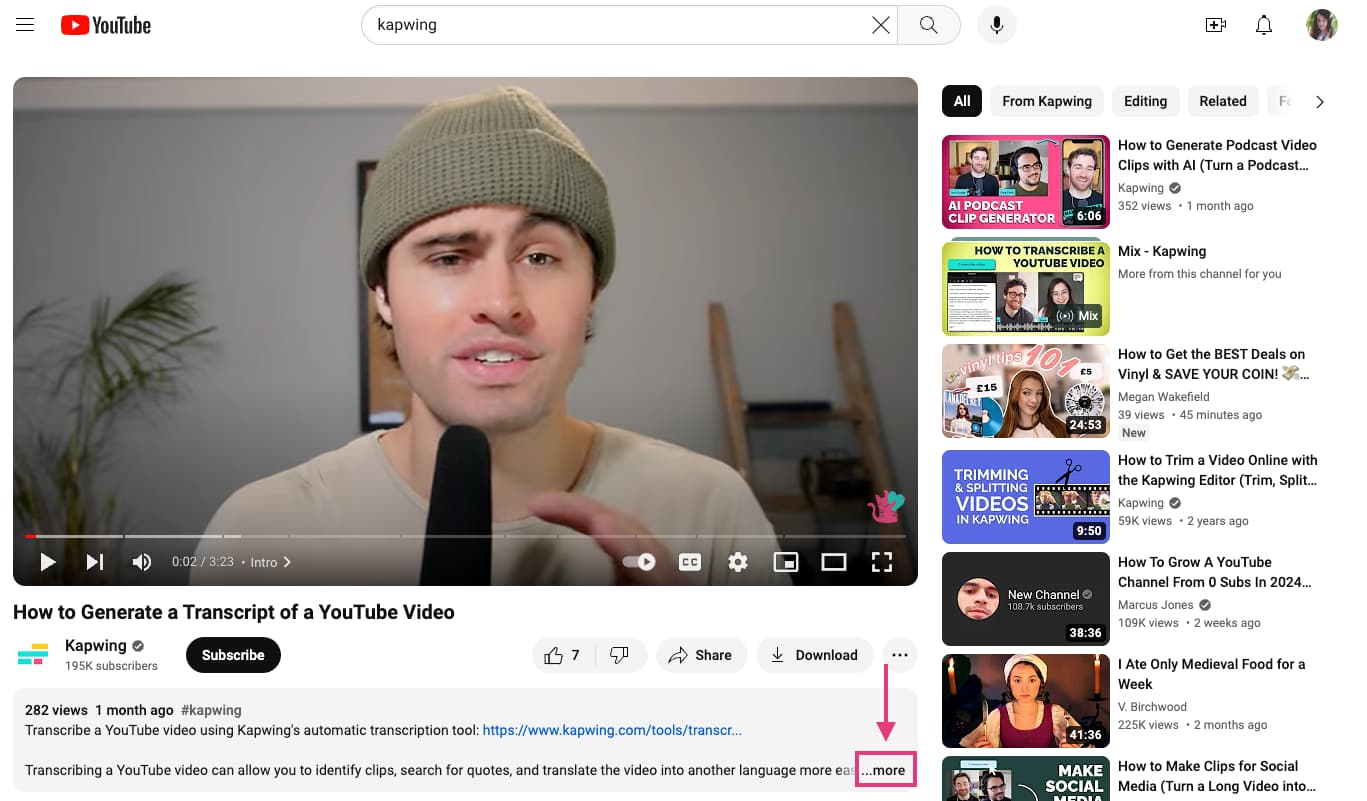The width and height of the screenshot is (1367, 801).
Task: Enter full screen mode
Action: click(x=882, y=562)
